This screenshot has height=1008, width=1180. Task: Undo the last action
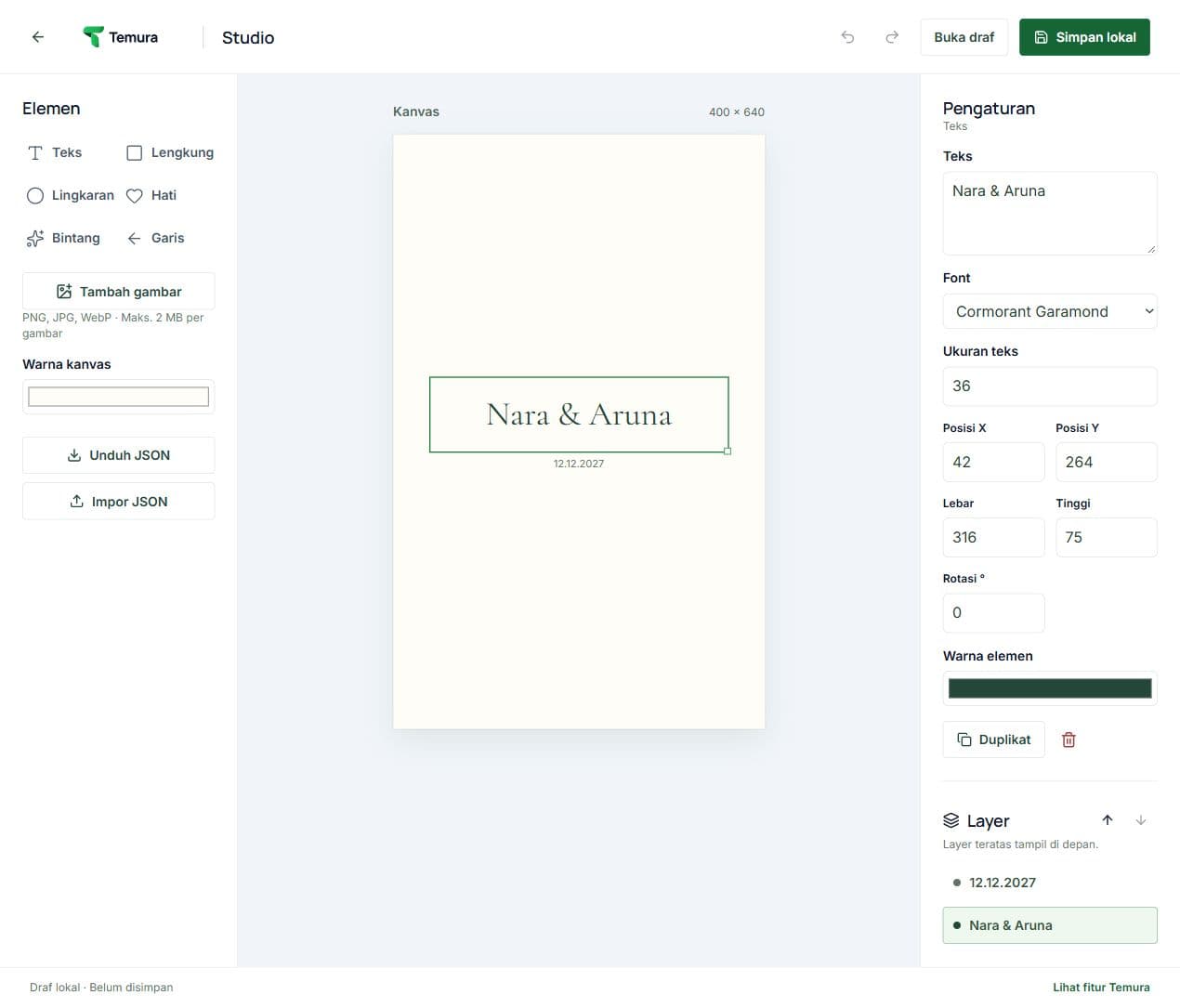(847, 37)
